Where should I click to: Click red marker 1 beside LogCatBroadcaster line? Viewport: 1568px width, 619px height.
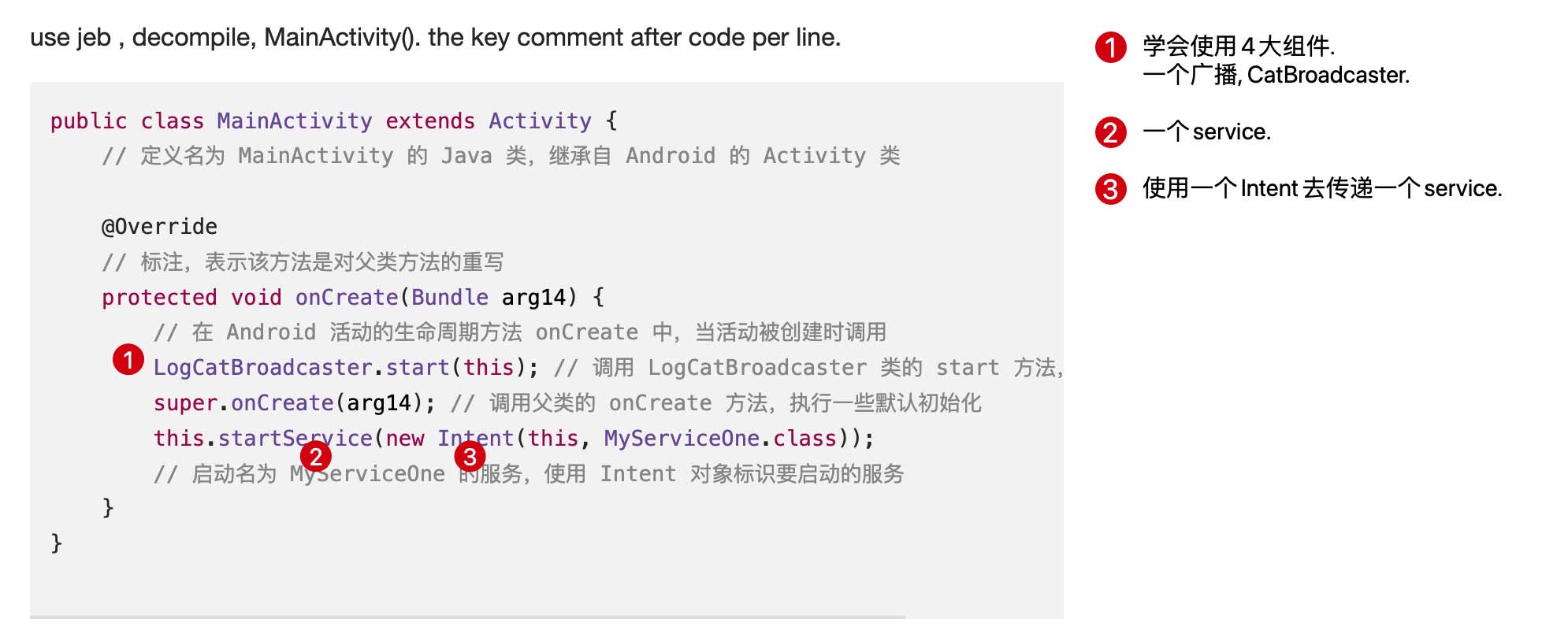(x=128, y=360)
